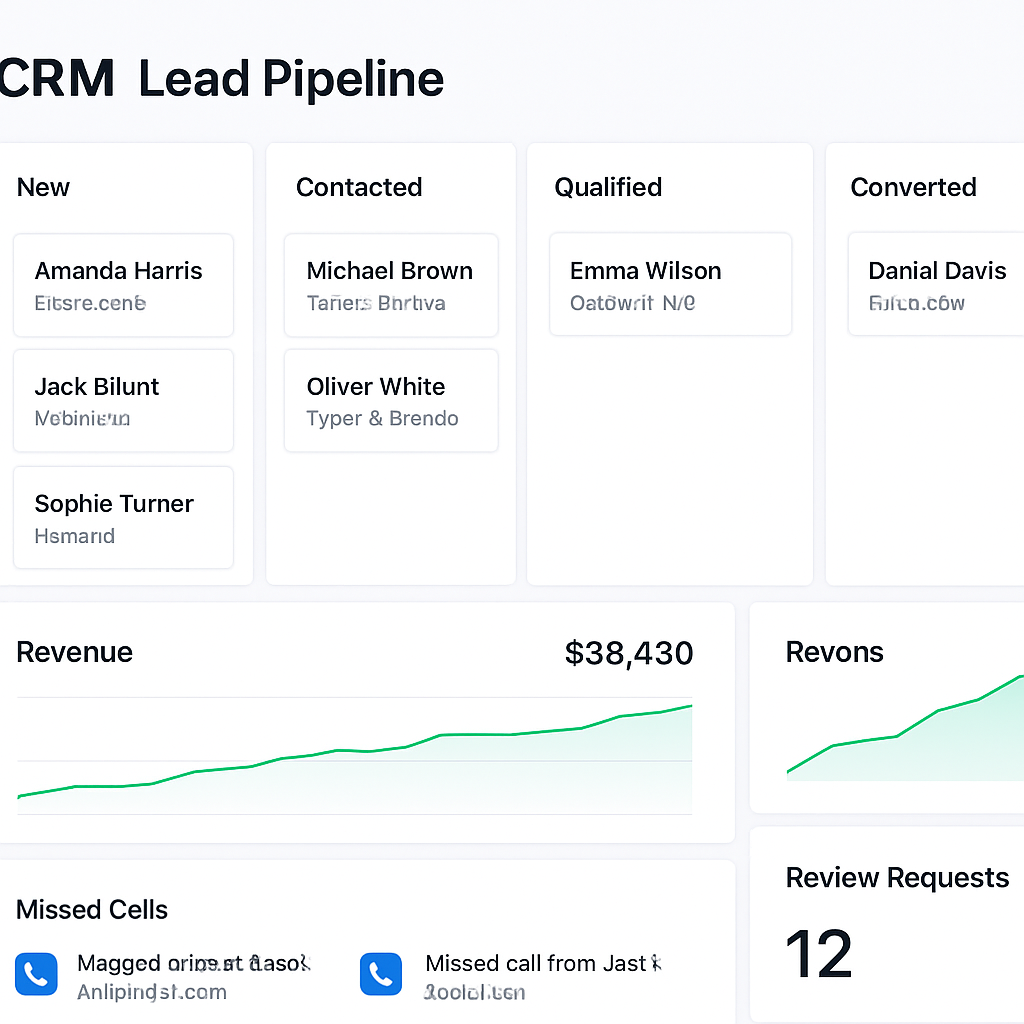Click the Missed Cells section heading

(92, 910)
